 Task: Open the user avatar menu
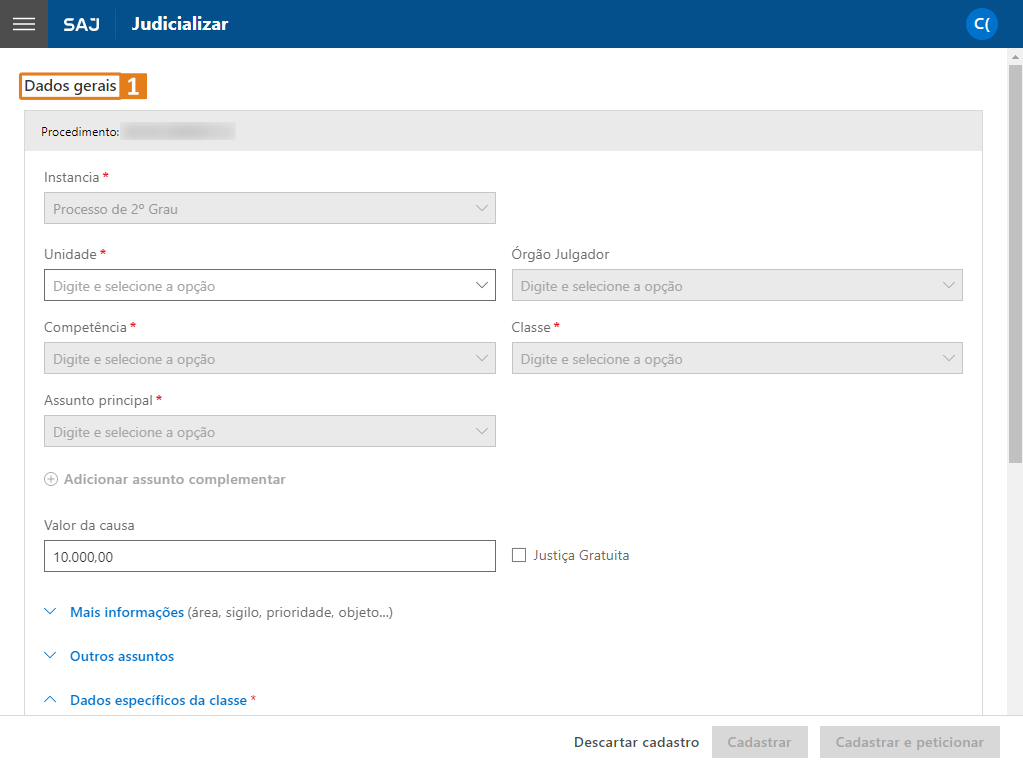click(981, 24)
